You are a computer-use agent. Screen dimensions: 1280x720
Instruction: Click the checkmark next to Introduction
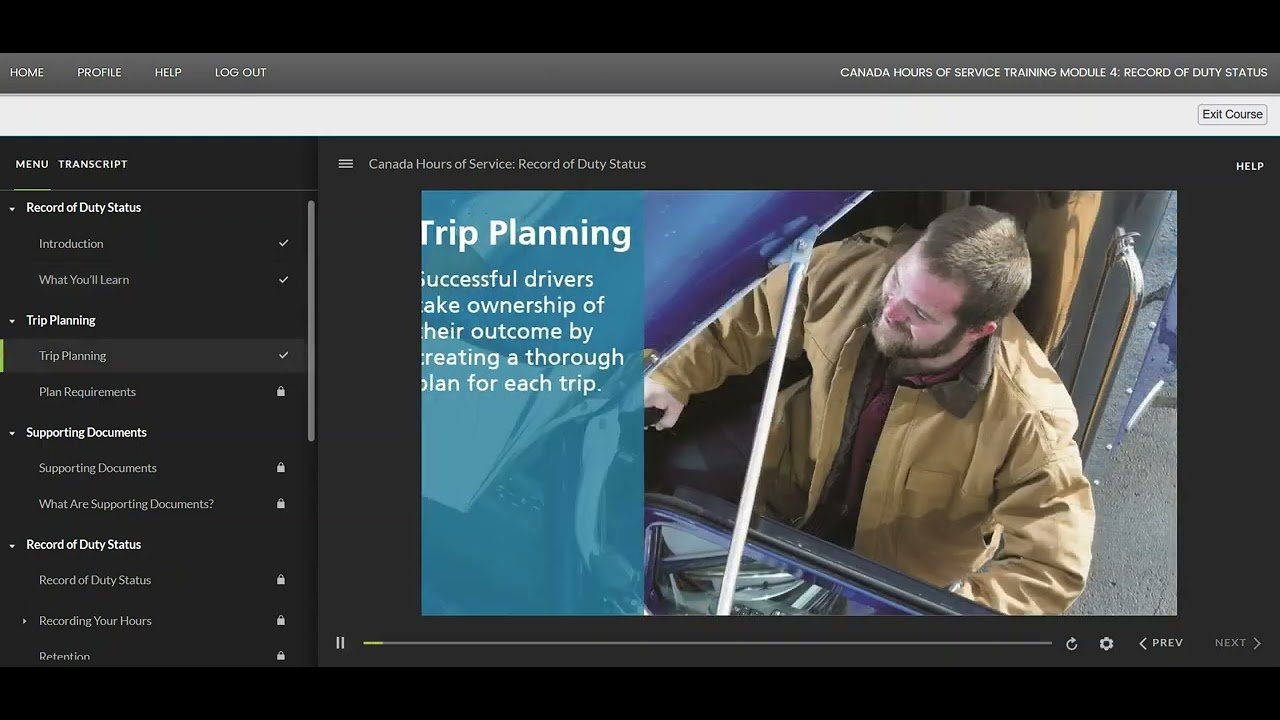(283, 244)
